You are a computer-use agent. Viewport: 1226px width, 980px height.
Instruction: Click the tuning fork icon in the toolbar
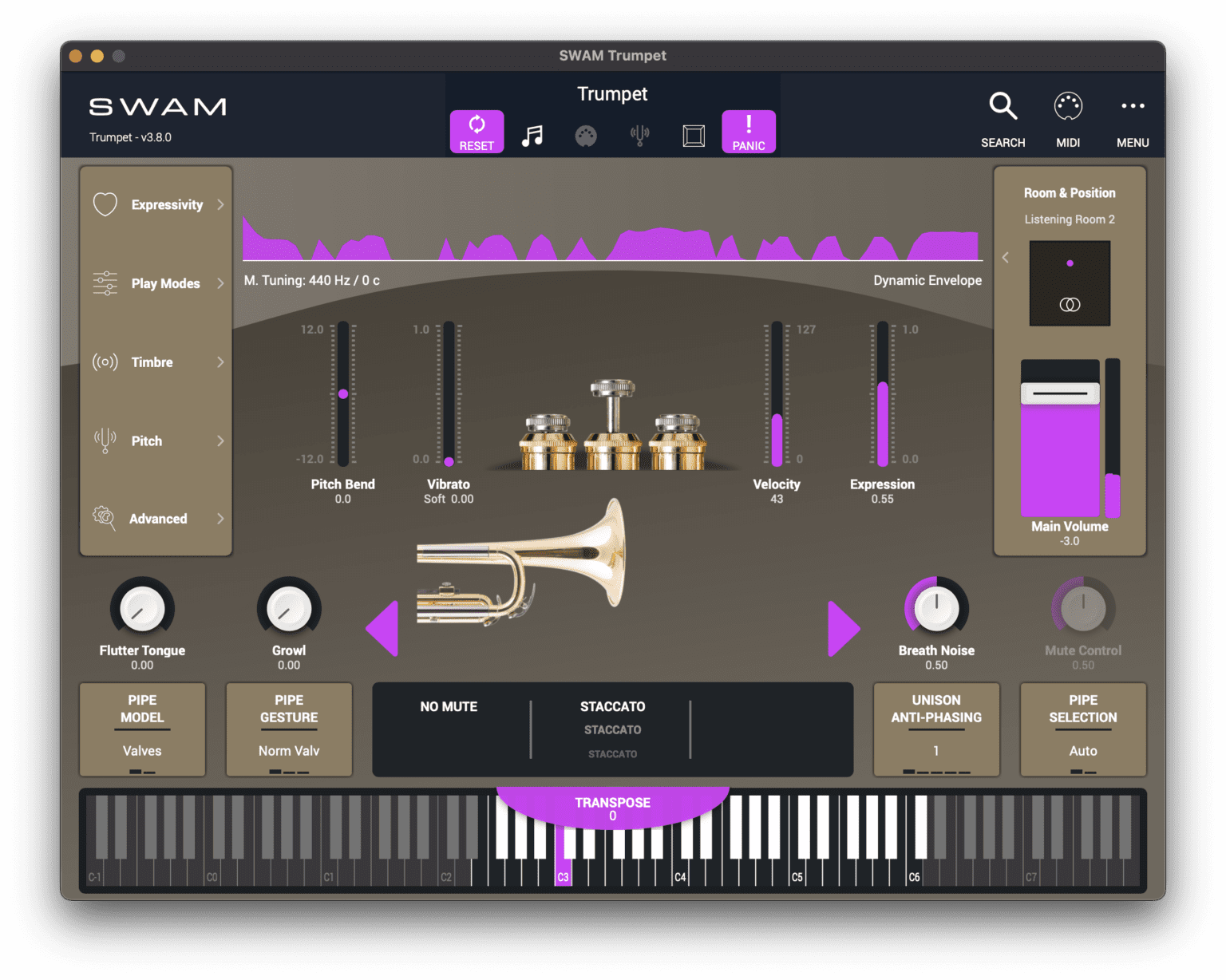click(639, 135)
